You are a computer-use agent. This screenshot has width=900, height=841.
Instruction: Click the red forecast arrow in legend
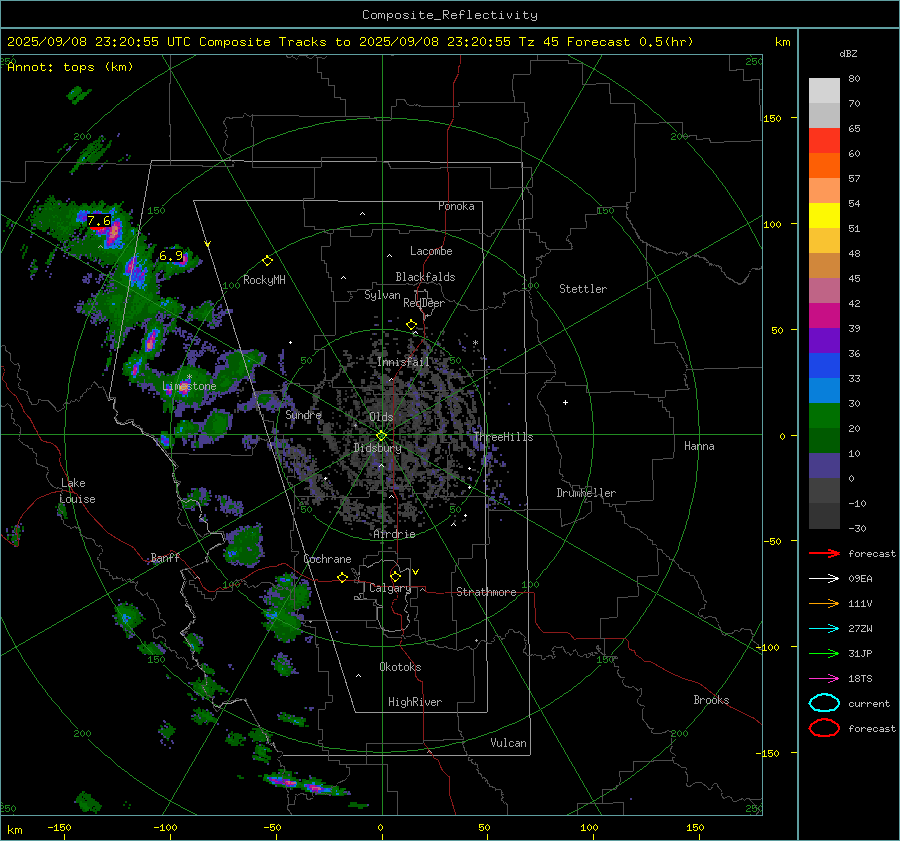(x=824, y=553)
